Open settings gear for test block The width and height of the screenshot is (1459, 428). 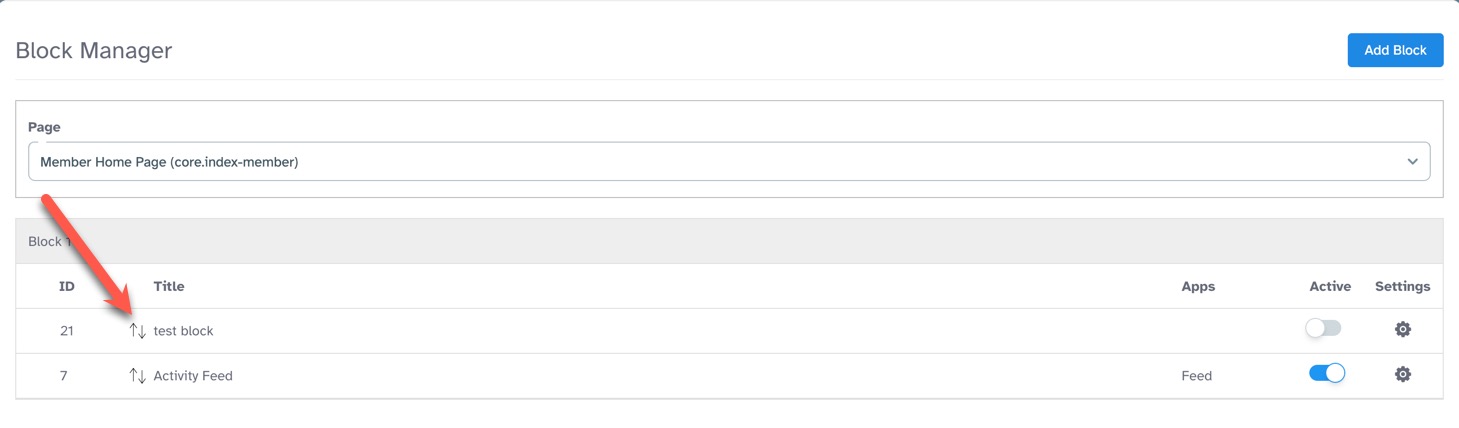pos(1402,329)
